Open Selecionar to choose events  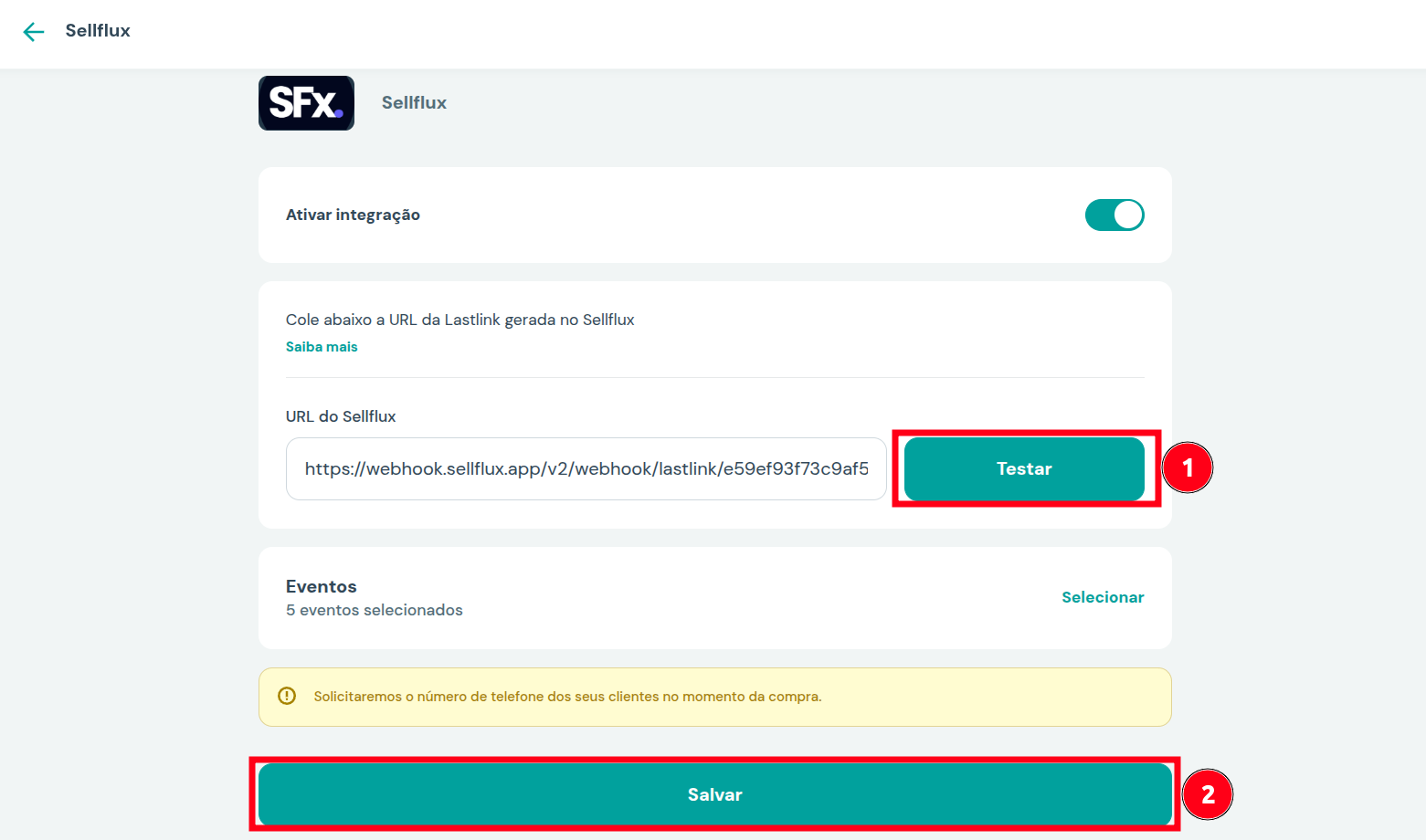coord(1103,597)
